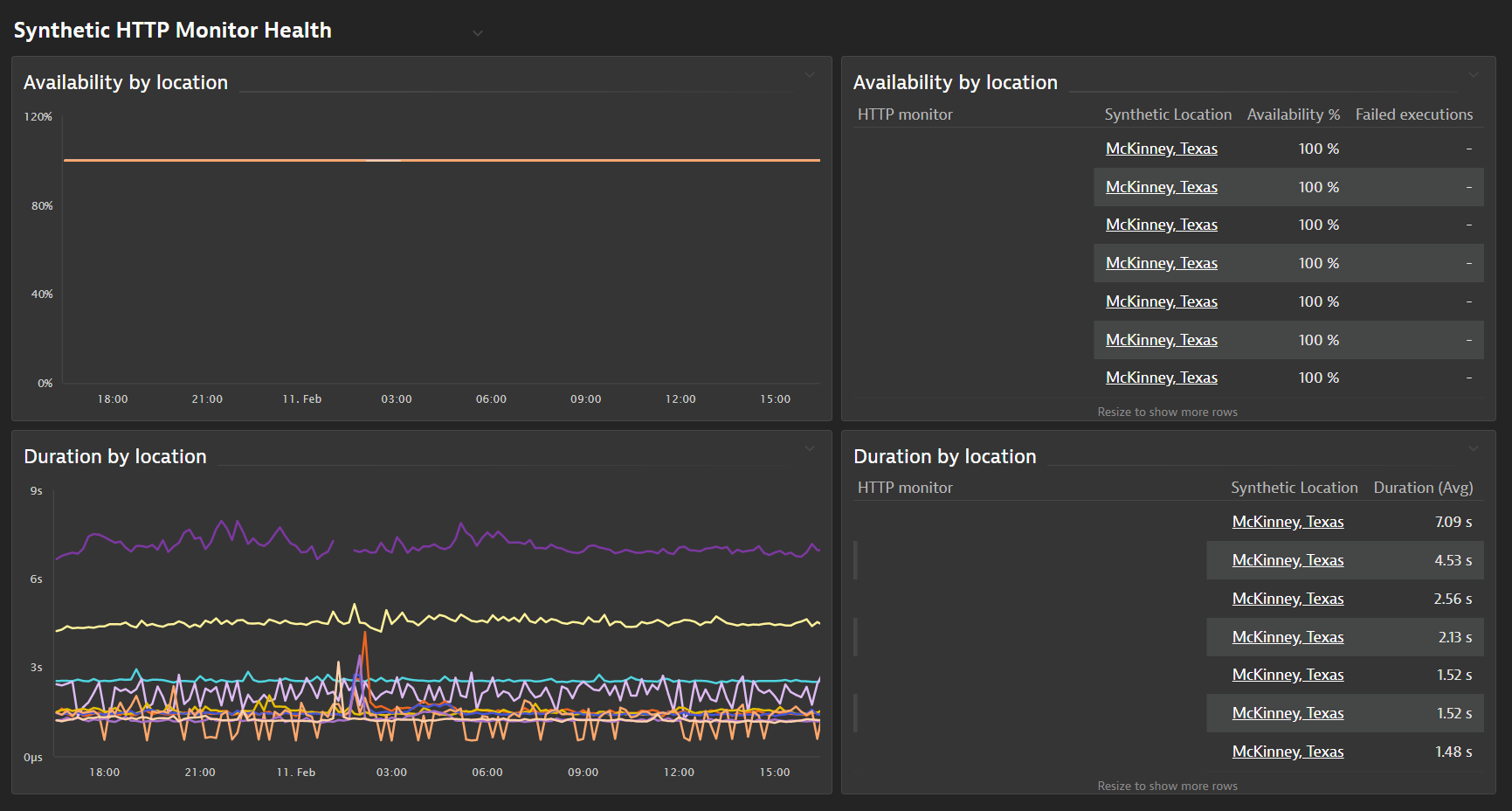
Task: Click Synthetic Location header in the duration table
Action: (1294, 488)
